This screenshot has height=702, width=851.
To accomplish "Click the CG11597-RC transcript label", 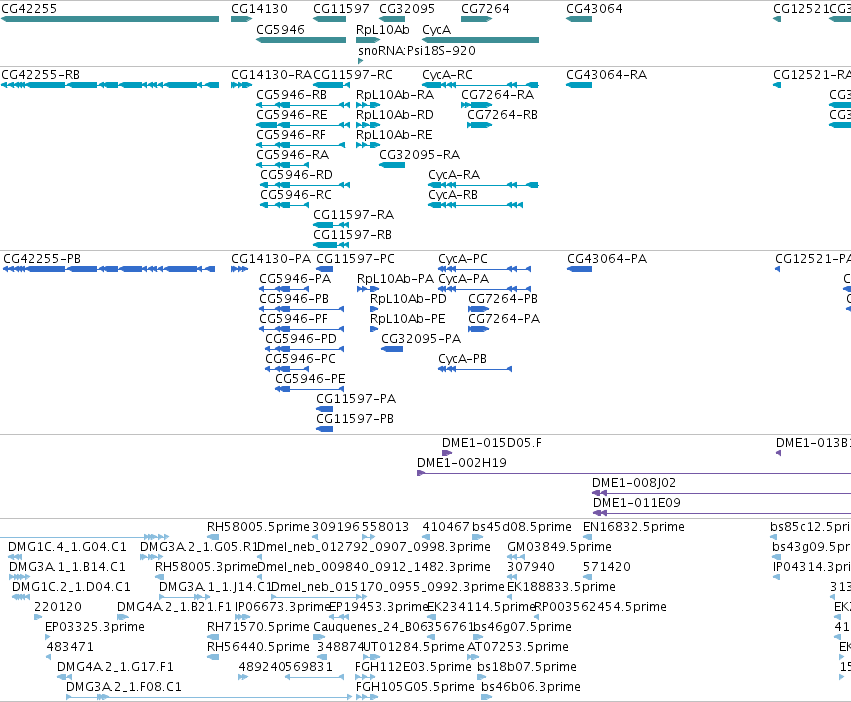I will (353, 74).
